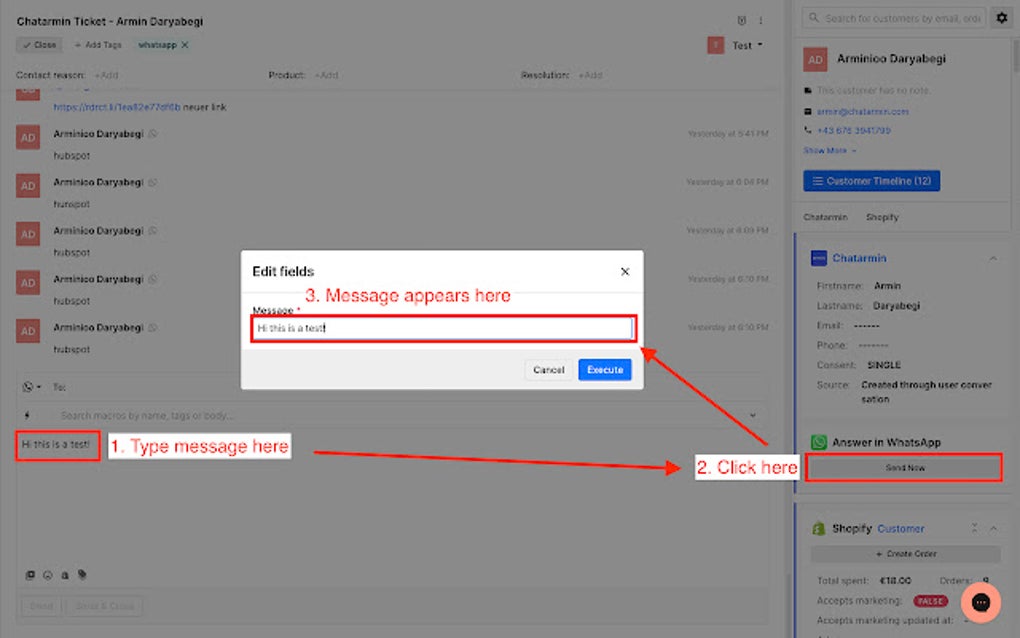Viewport: 1020px width, 638px height.
Task: Click the customer note icon
Action: point(808,90)
